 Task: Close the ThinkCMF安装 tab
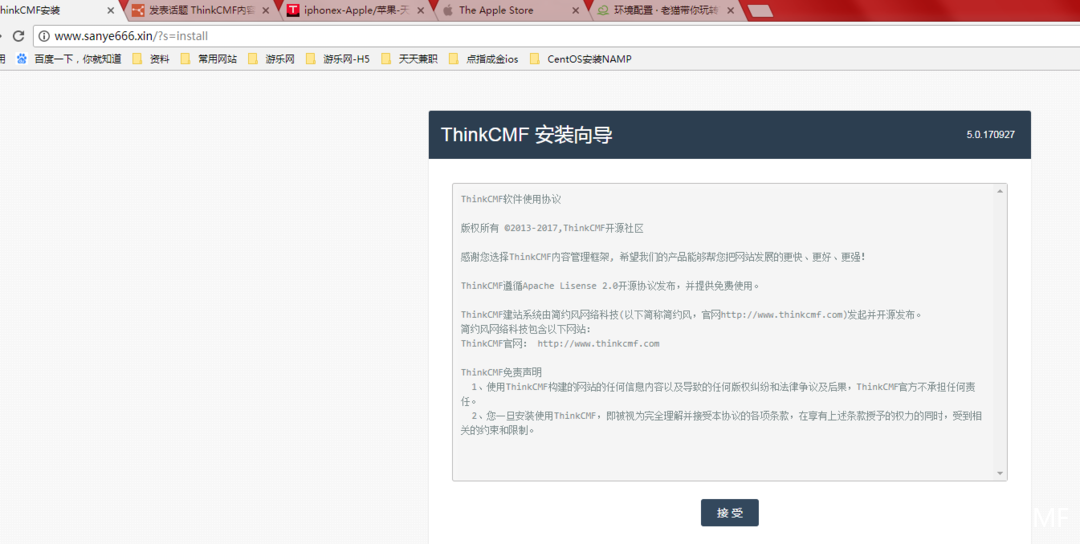click(110, 10)
